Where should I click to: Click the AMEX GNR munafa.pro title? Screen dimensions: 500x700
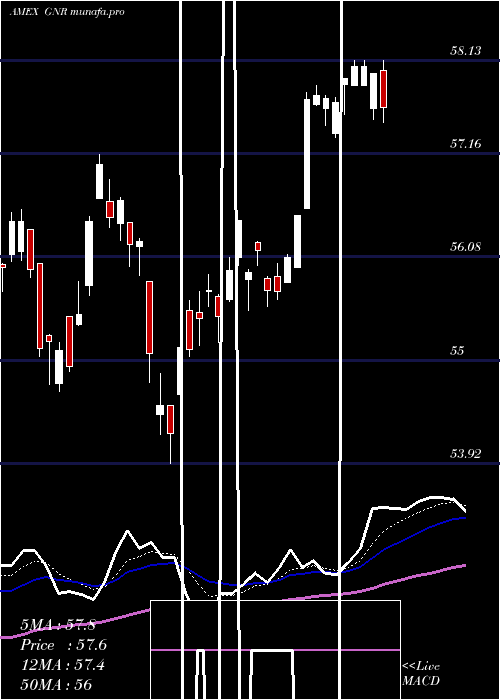(67, 12)
